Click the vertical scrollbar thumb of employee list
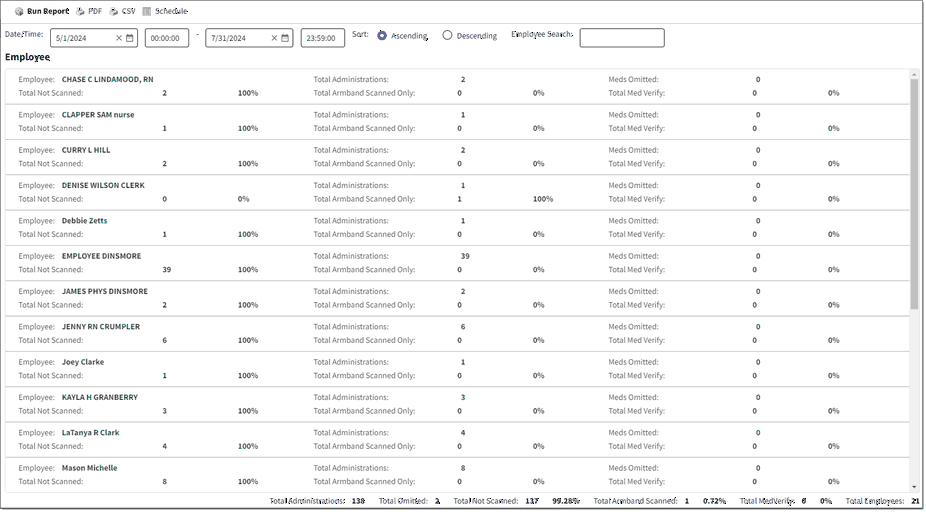 (914, 194)
